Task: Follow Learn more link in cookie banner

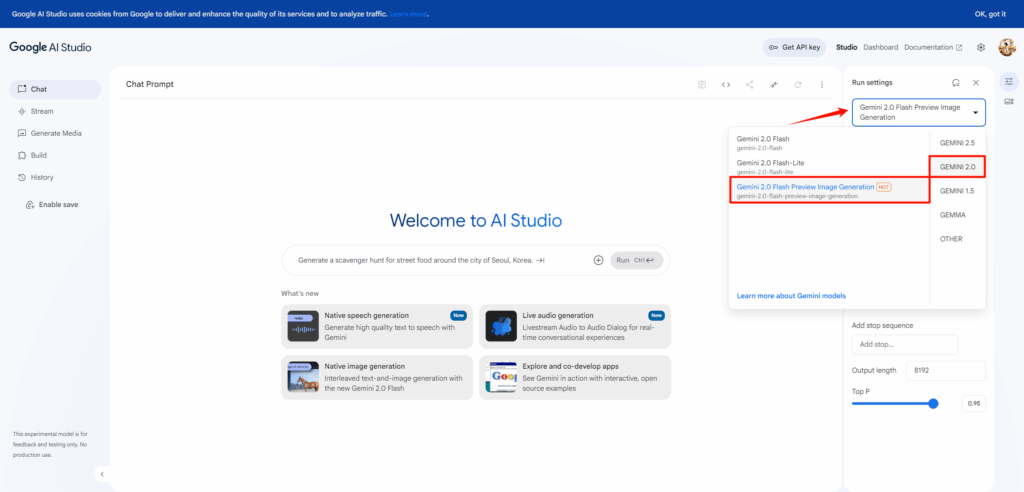Action: click(x=409, y=14)
